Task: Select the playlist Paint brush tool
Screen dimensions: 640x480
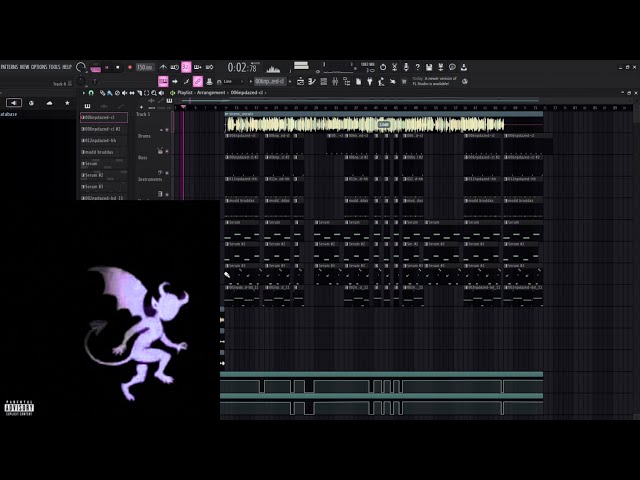Action: tap(110, 93)
